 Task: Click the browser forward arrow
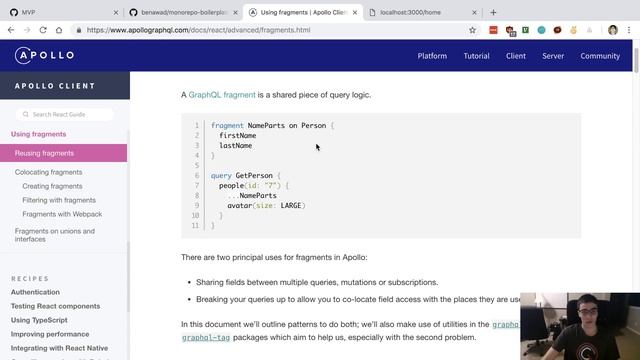point(27,30)
